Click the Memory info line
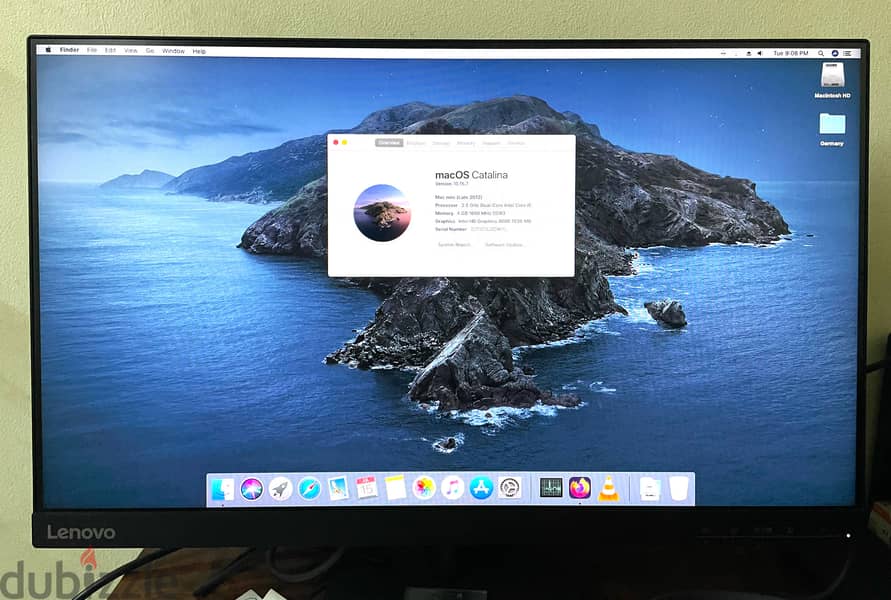 (470, 213)
